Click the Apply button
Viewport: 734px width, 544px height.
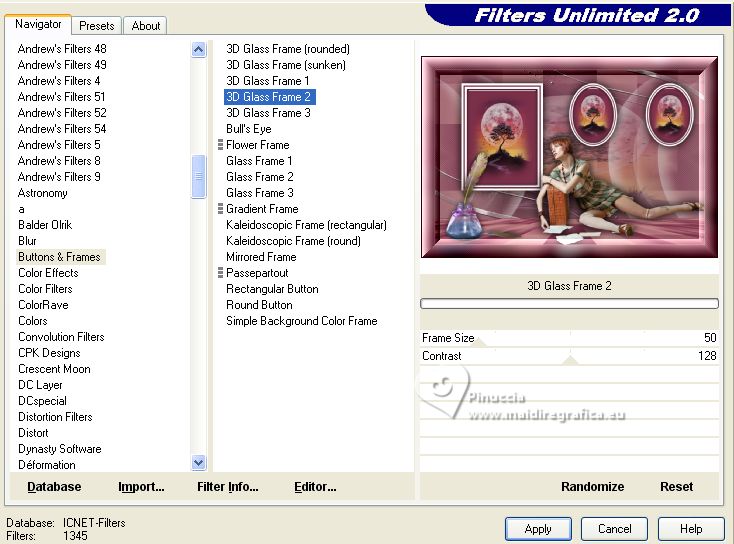[538, 529]
